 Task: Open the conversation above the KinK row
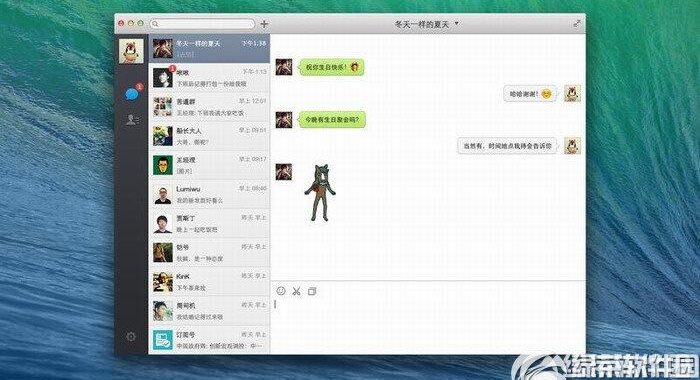tap(209, 252)
